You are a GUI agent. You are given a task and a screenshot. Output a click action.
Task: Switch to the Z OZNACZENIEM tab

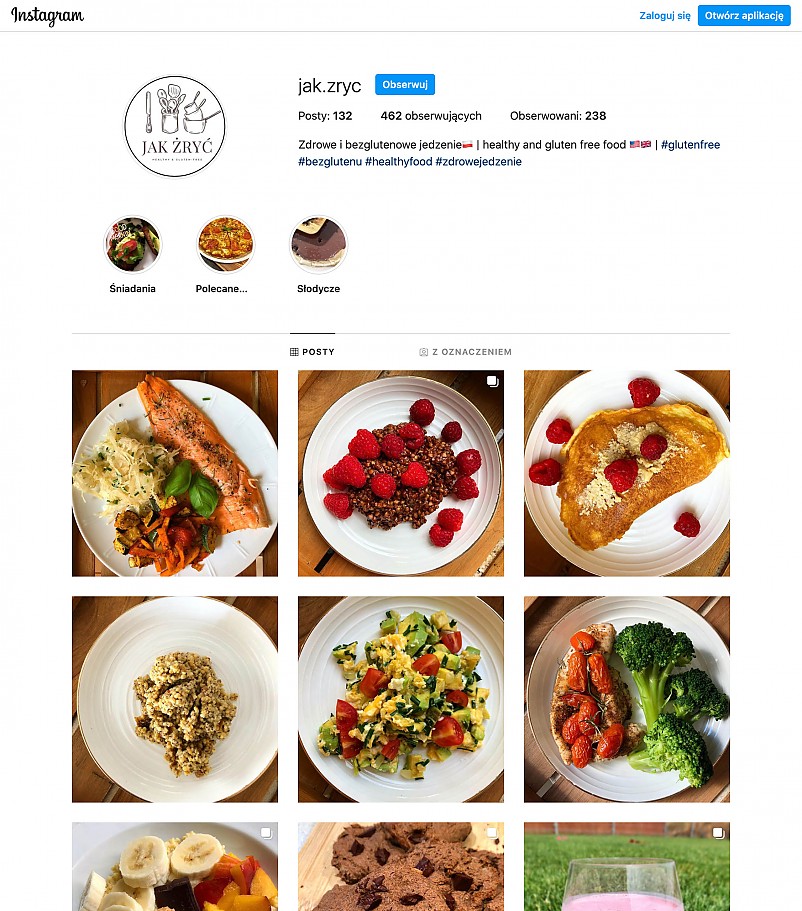[466, 352]
